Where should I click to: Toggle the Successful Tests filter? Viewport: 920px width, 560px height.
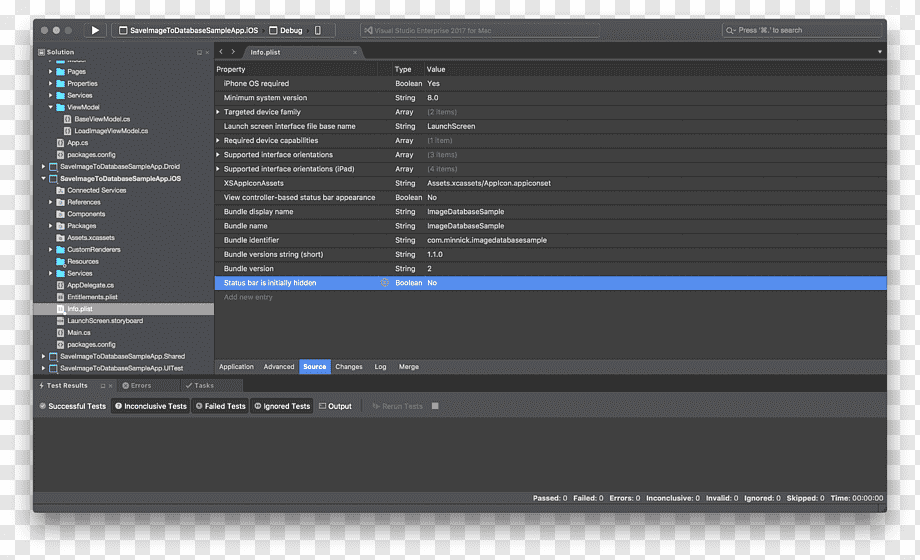tap(73, 406)
